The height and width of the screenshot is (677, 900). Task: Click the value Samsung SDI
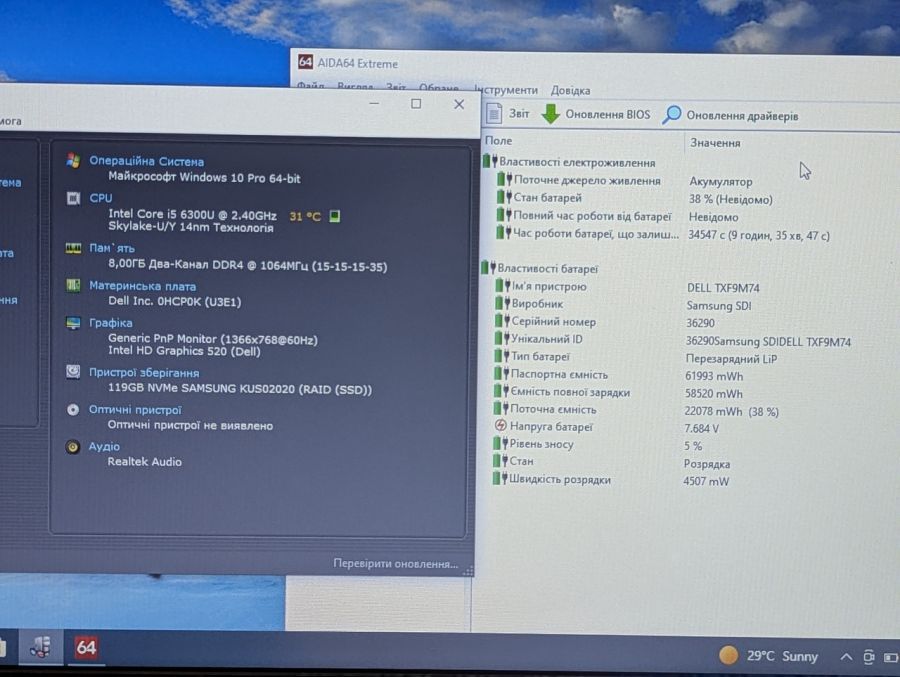pyautogui.click(x=719, y=305)
